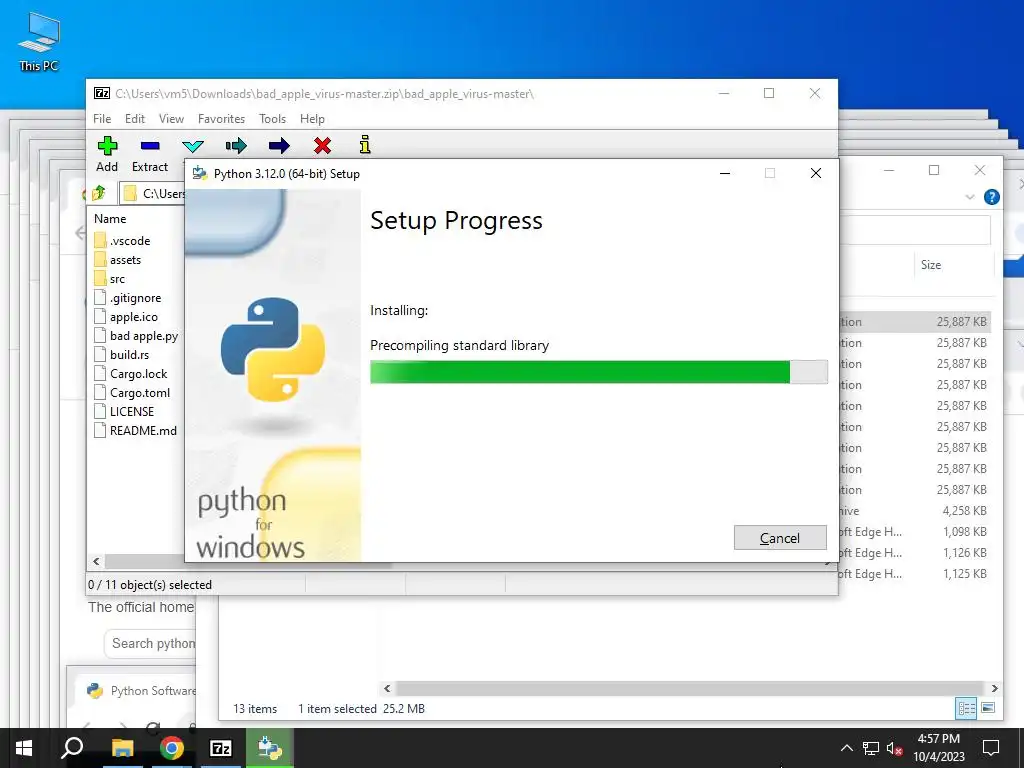Select Cargo.toml in the 7-Zip list
The width and height of the screenshot is (1024, 768).
133,392
